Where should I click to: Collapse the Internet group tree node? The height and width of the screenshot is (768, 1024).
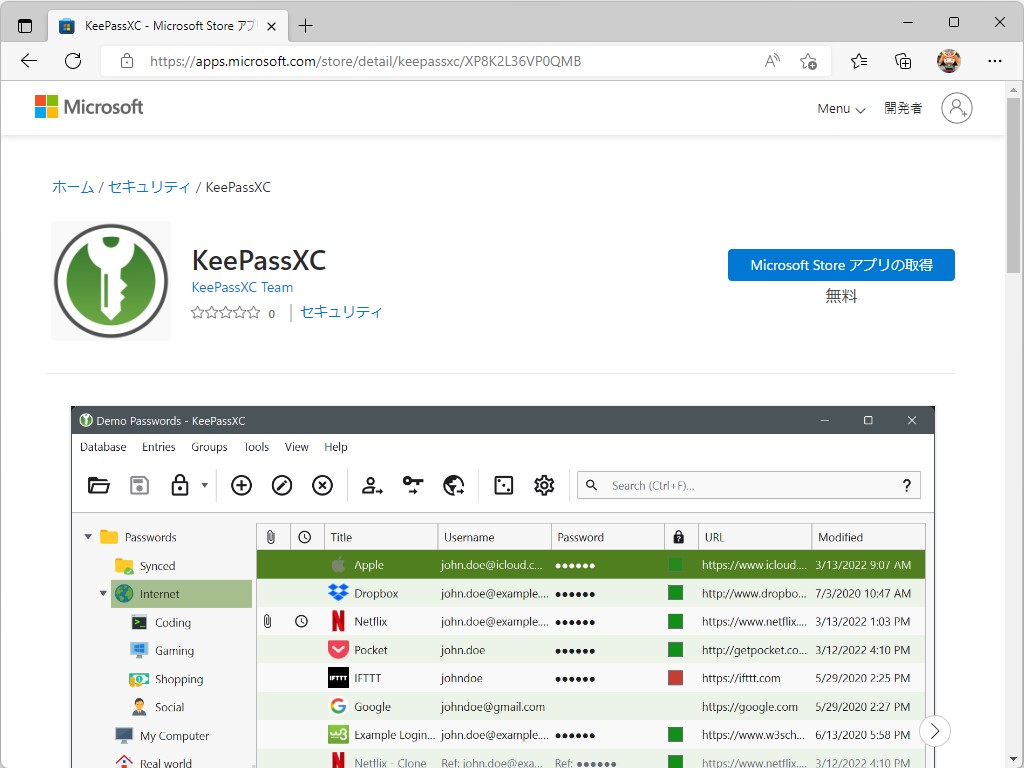103,593
